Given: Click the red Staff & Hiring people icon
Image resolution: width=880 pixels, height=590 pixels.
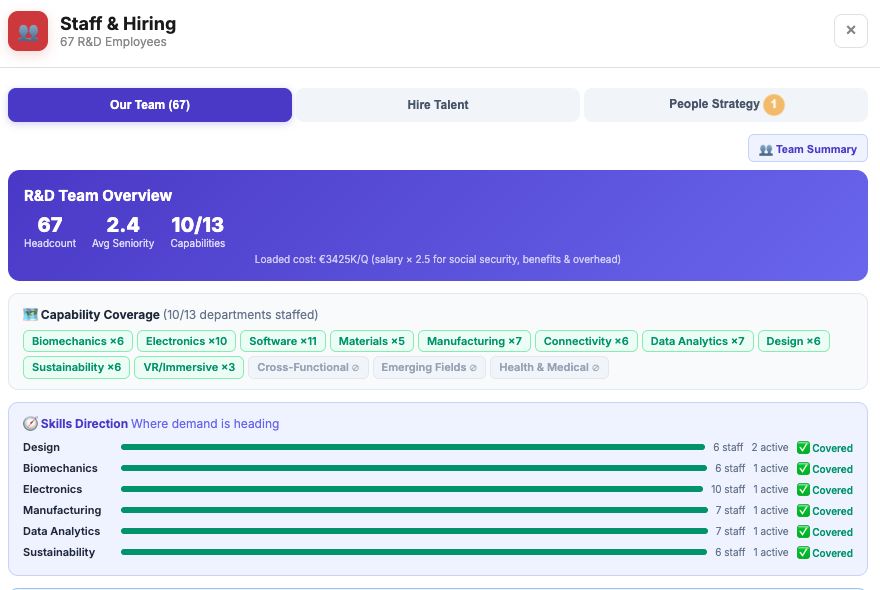Looking at the screenshot, I should [x=28, y=31].
